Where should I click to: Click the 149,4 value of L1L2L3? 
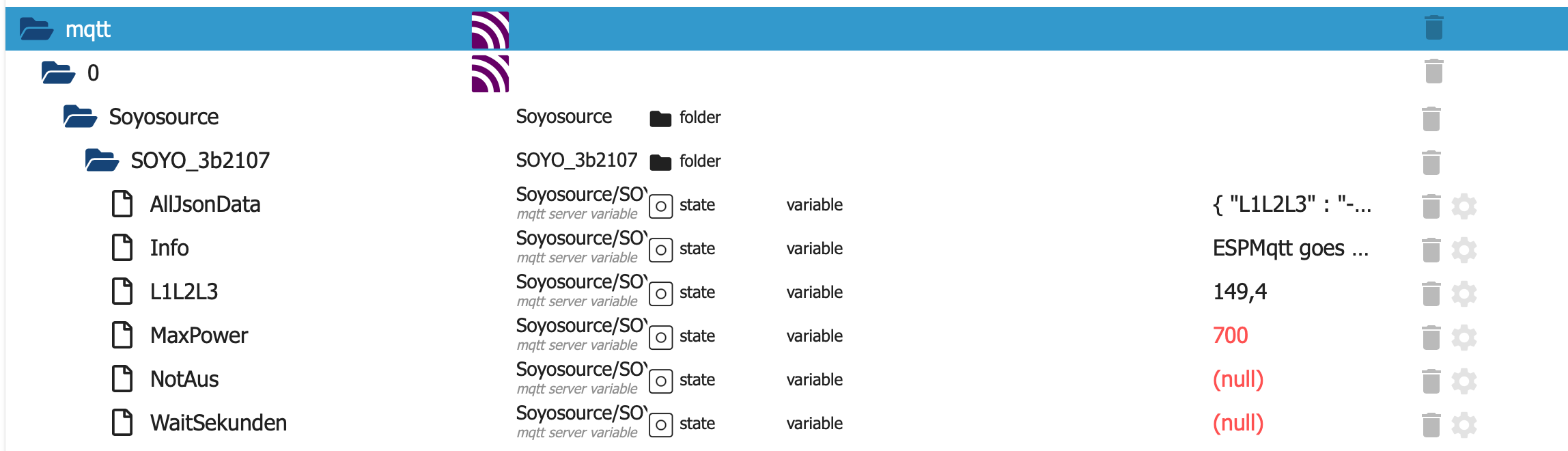click(1240, 292)
